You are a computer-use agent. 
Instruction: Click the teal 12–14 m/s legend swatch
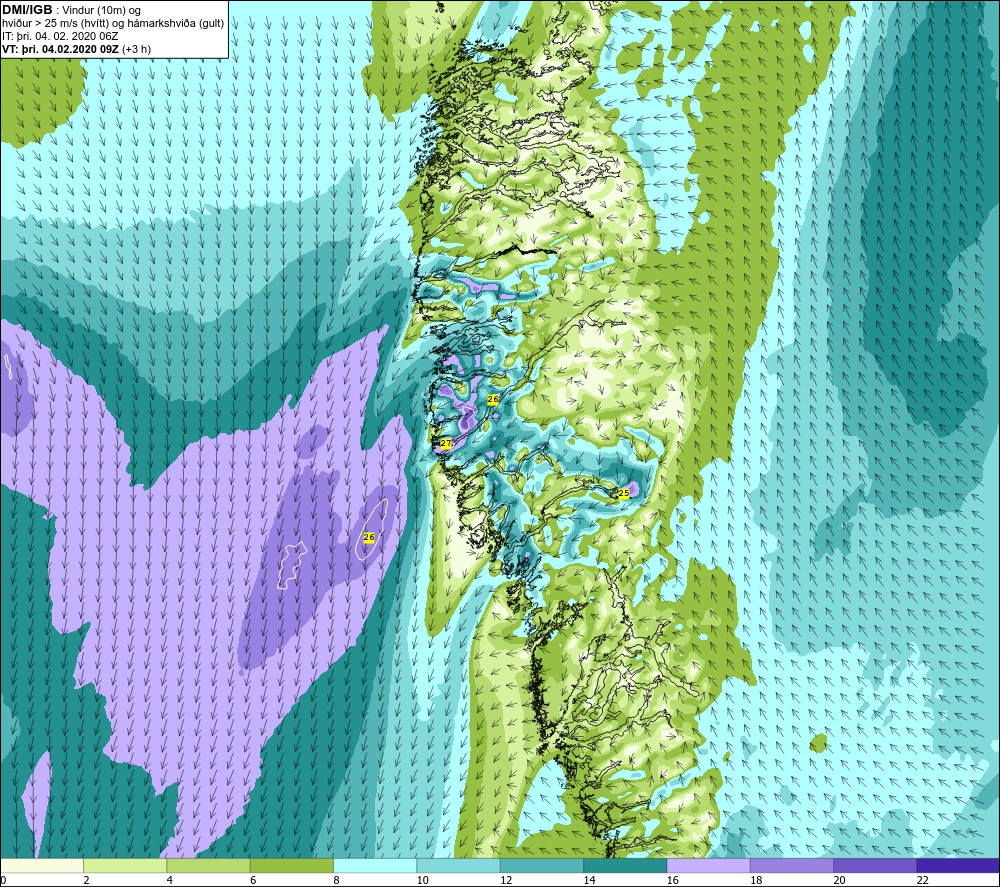coord(541,865)
